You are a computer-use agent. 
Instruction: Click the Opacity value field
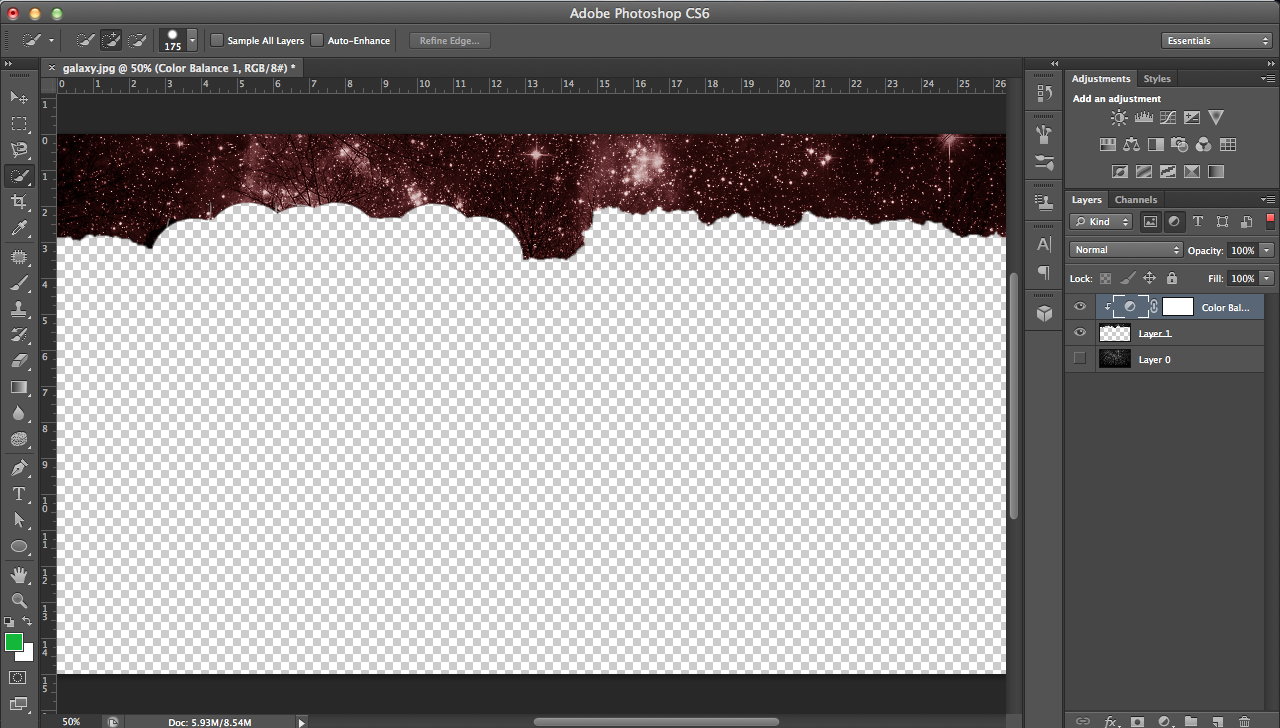(x=1243, y=250)
